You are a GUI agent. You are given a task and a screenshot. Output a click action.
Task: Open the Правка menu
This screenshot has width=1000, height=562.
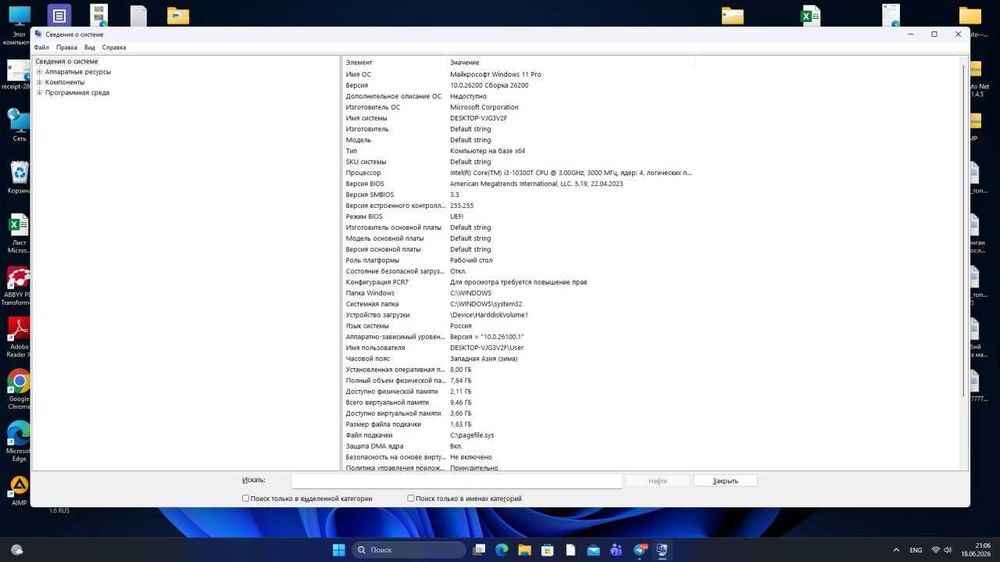point(66,47)
